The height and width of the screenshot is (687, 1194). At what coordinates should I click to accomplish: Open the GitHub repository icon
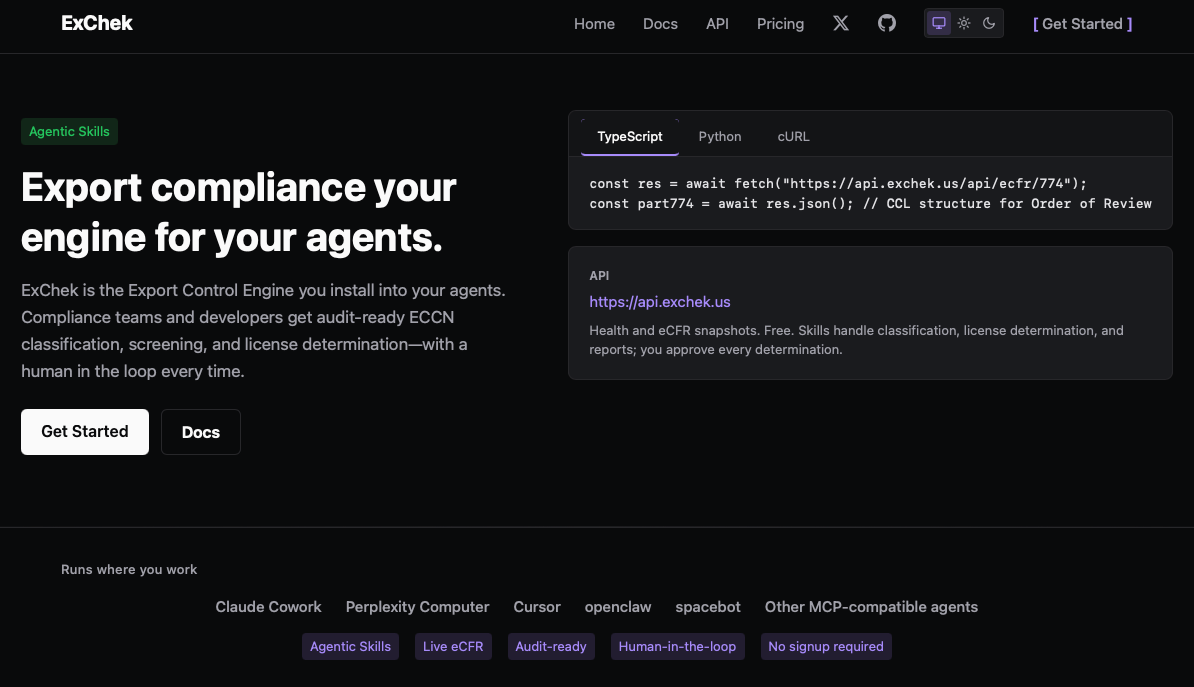coord(887,23)
